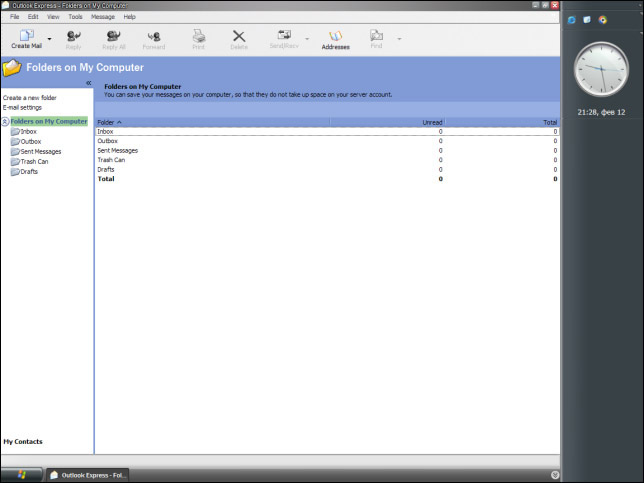Open the Send/Recv dropdown arrow
Image resolution: width=644 pixels, height=483 pixels.
click(x=307, y=39)
